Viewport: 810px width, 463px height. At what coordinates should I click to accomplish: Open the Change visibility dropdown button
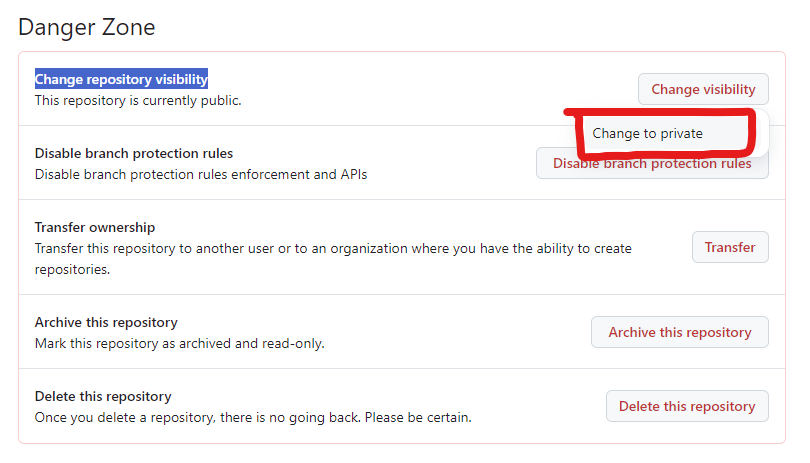[703, 89]
